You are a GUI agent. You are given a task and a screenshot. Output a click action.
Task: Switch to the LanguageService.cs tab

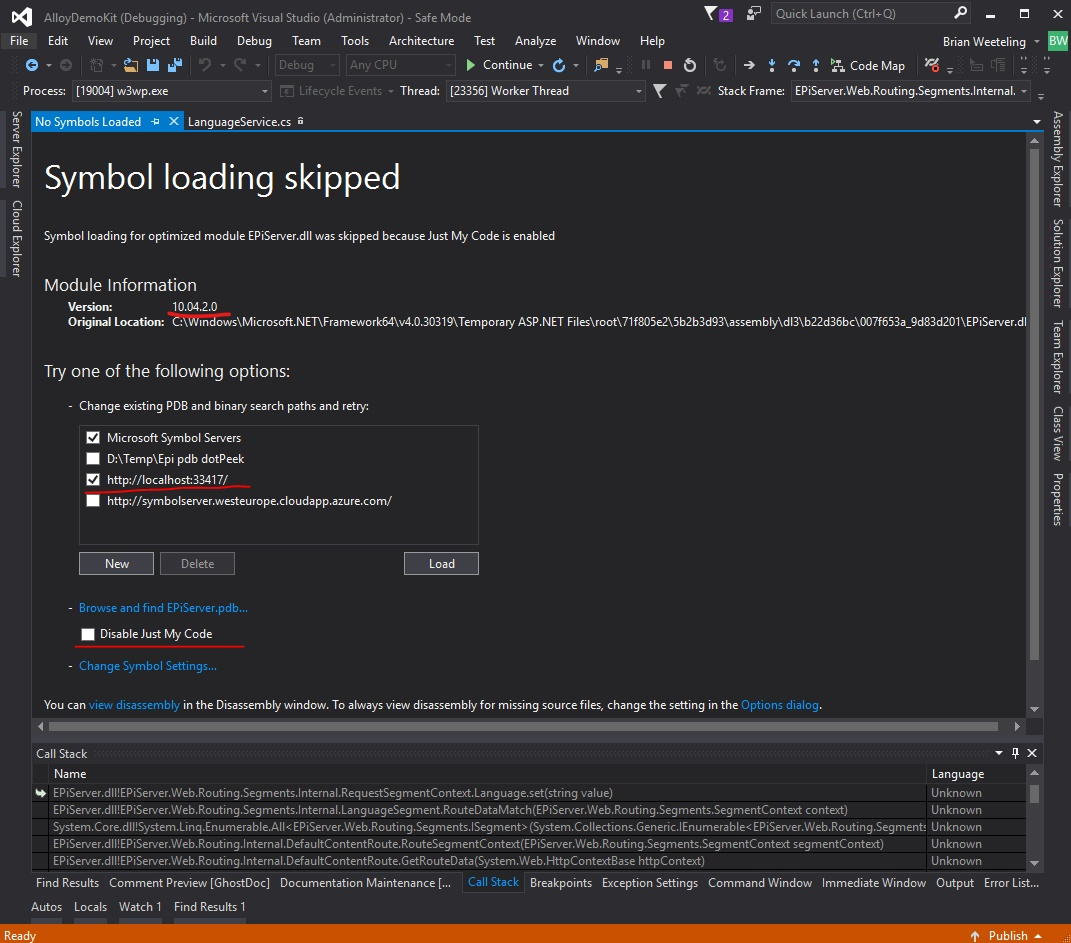[239, 122]
